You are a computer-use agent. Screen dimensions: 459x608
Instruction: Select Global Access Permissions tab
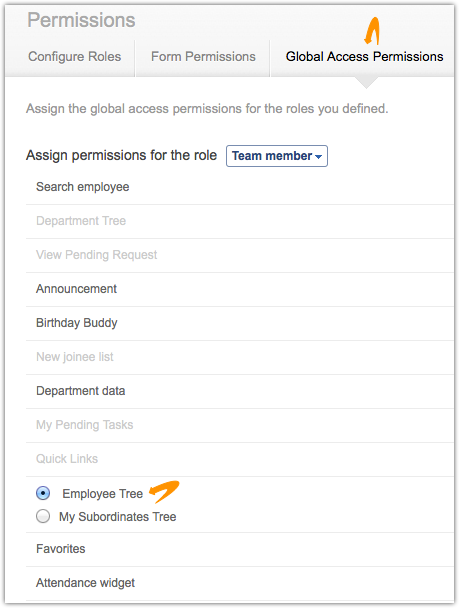364,57
